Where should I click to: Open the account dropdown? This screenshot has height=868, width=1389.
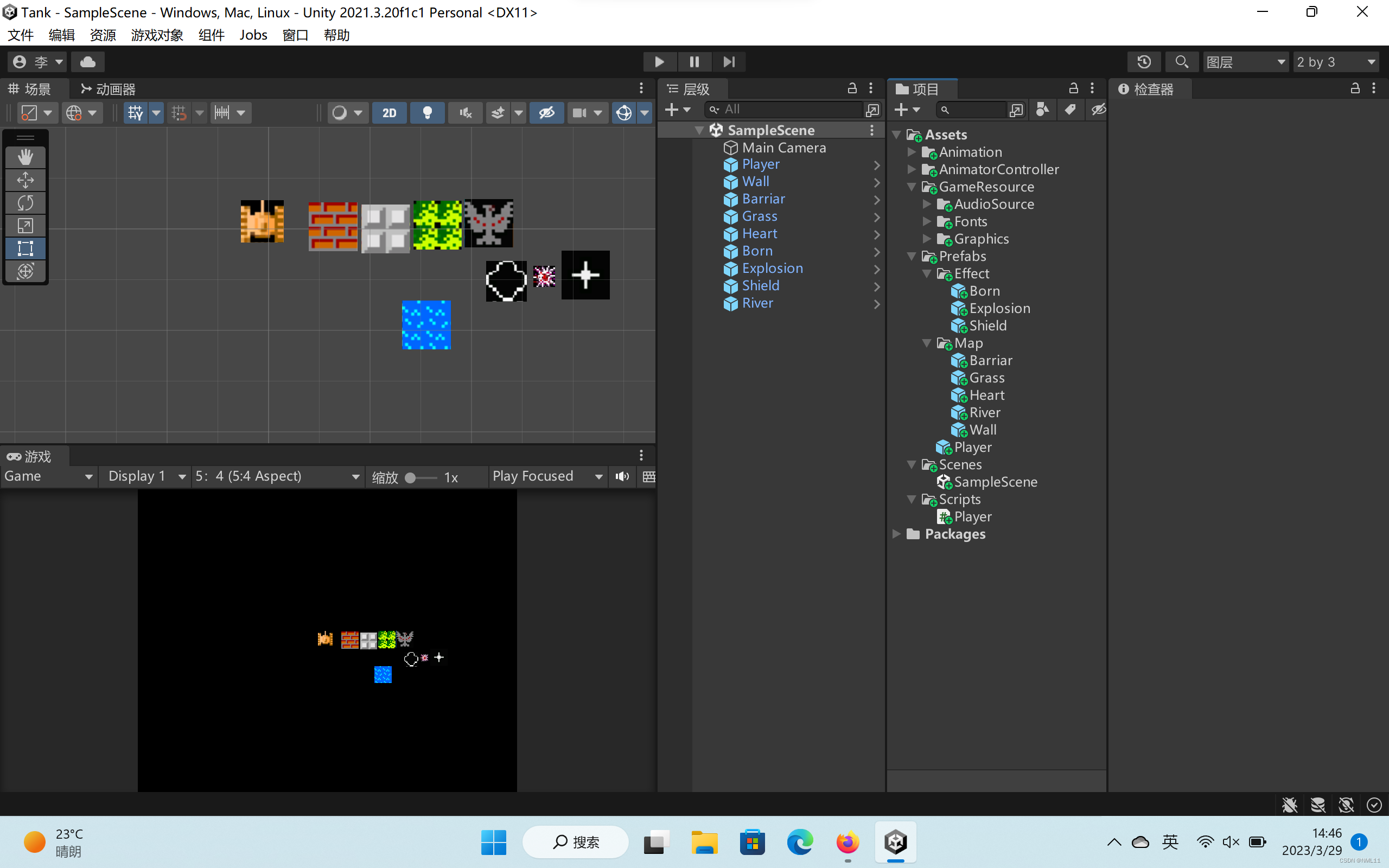(37, 61)
